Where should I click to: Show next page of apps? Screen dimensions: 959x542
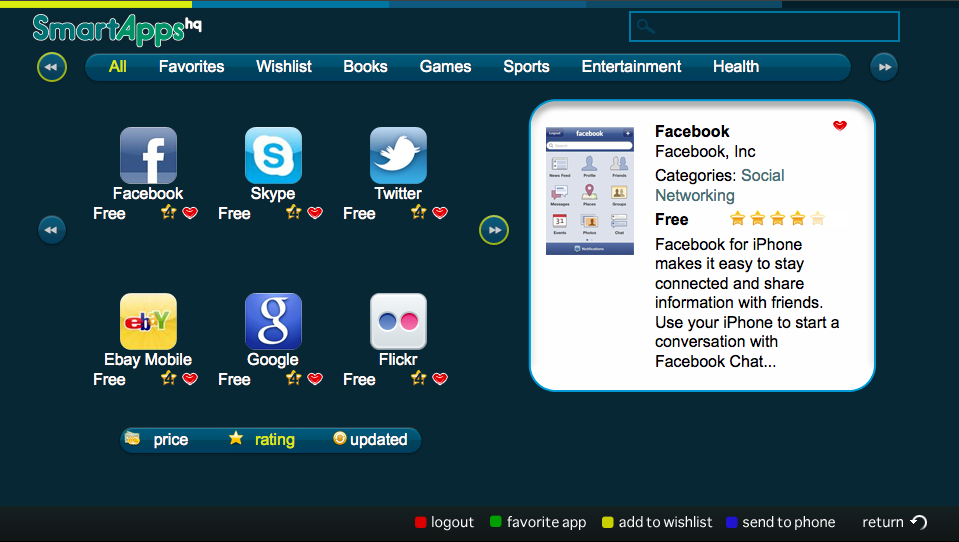(x=494, y=230)
